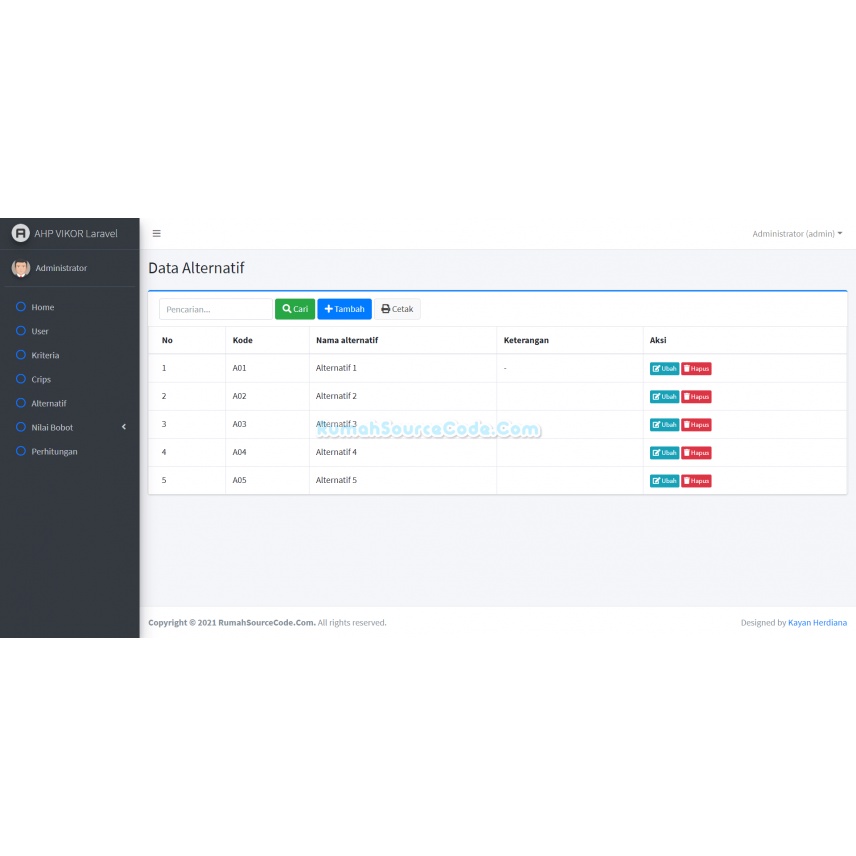Edit Alternatif 1 with Ubah button

point(664,368)
